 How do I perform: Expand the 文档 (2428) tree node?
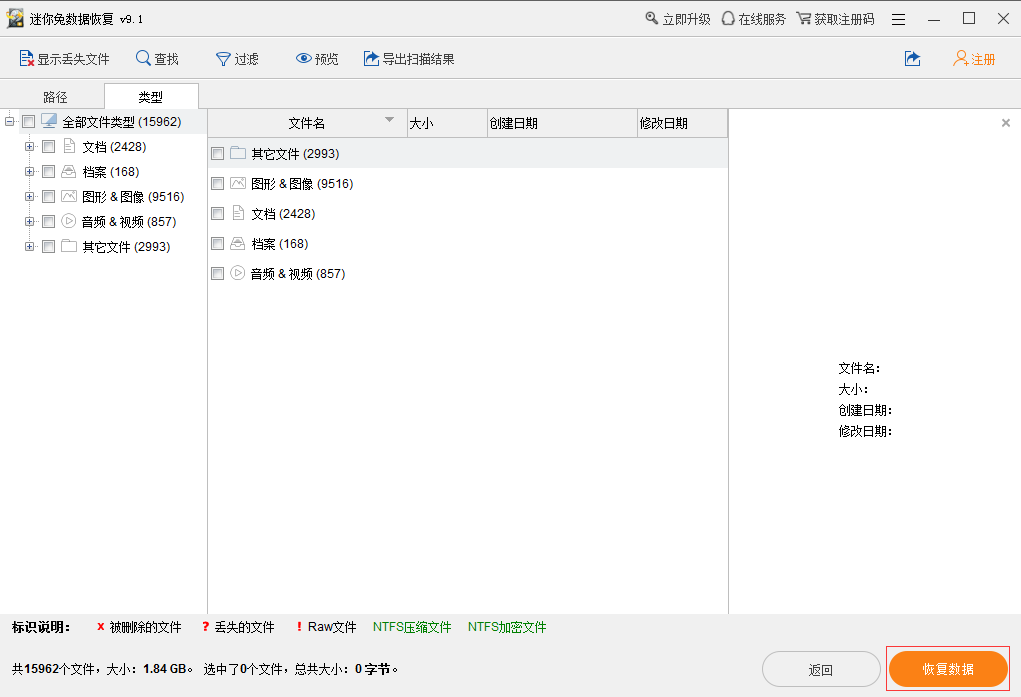[x=29, y=147]
